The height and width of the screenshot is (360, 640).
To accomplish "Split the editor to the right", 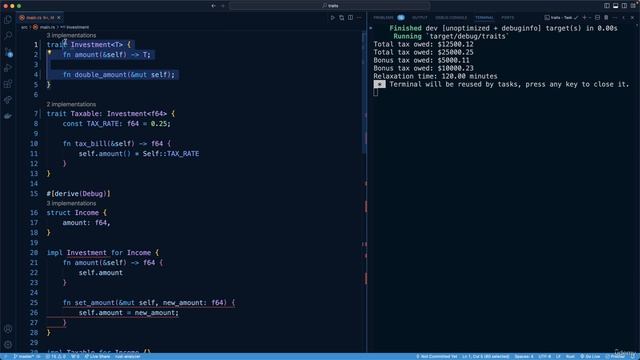I will tap(351, 18).
